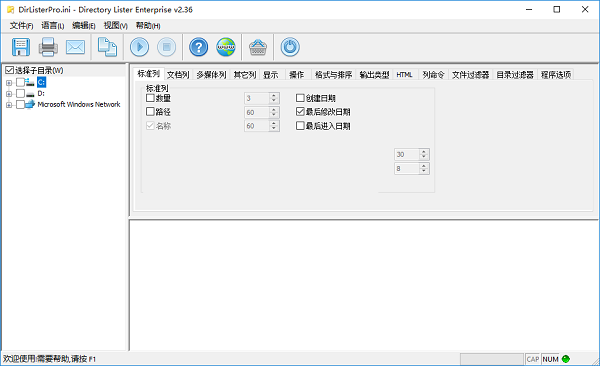This screenshot has height=366, width=600.
Task: Switch to the 其它列 tab
Action: coord(245,75)
